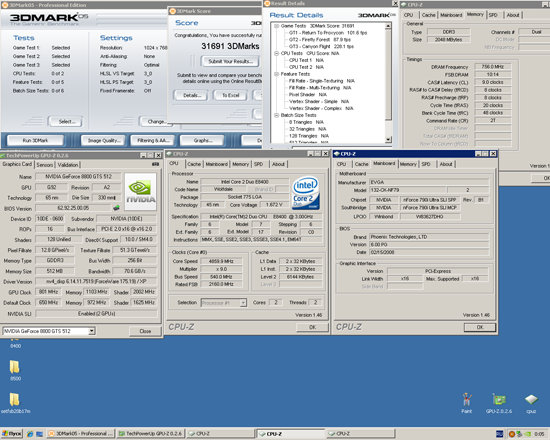Select the Graphics Card tab in GPU-Z

point(17,164)
